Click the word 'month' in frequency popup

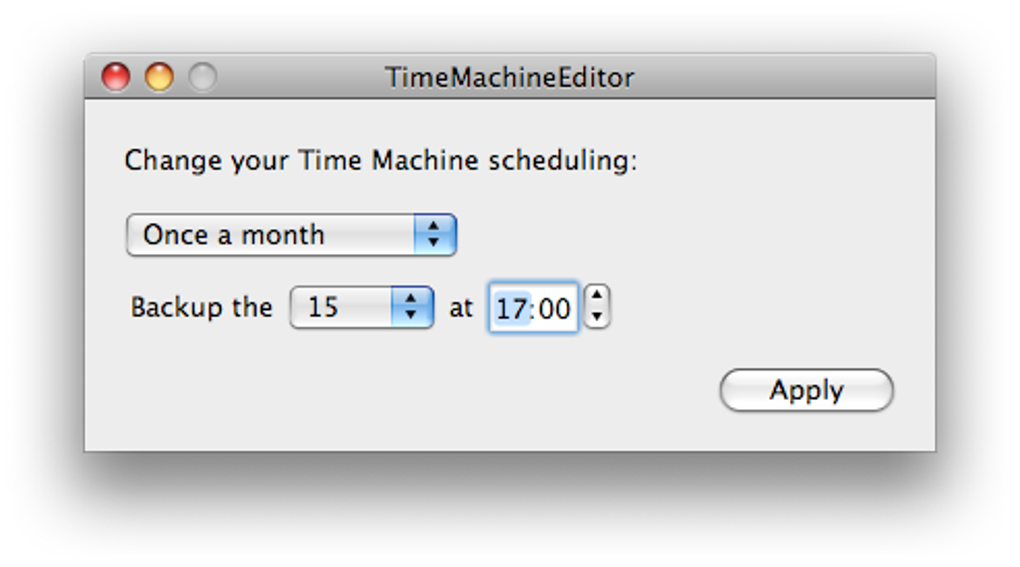pyautogui.click(x=283, y=235)
